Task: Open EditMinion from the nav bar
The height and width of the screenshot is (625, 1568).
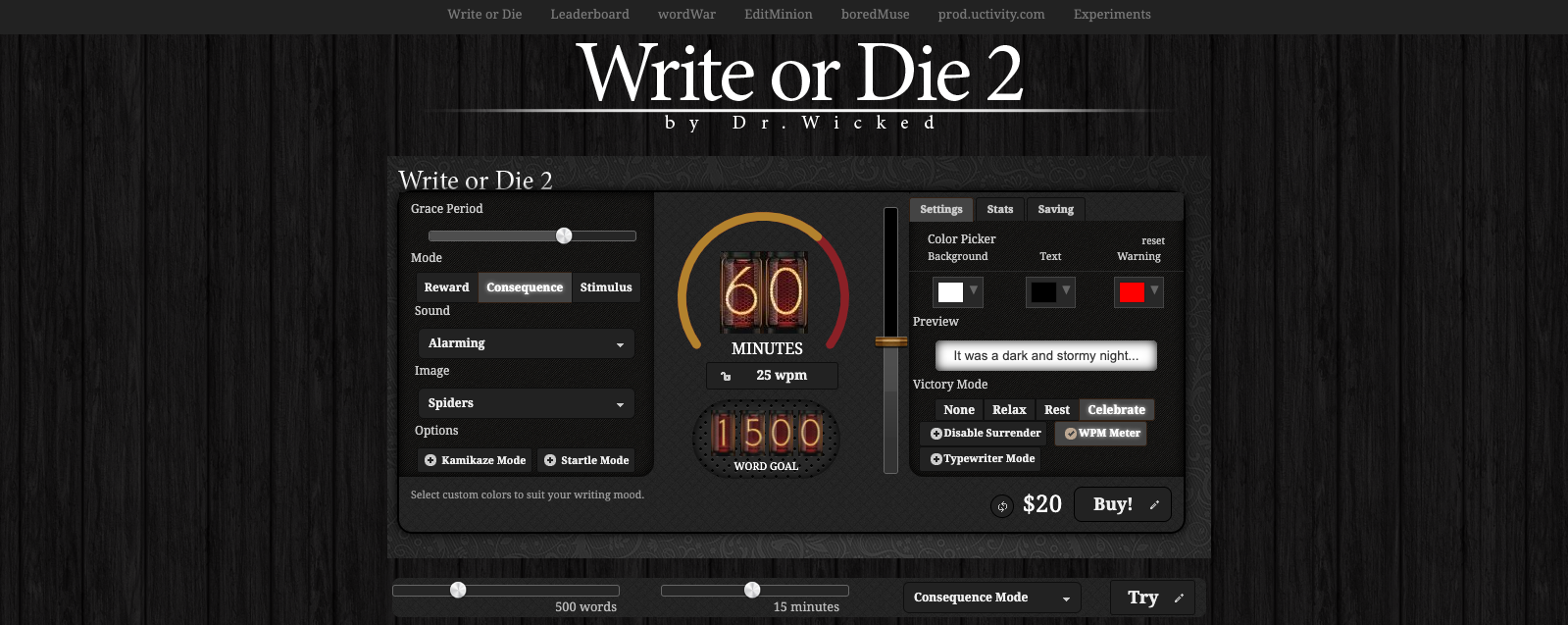Action: [x=779, y=15]
